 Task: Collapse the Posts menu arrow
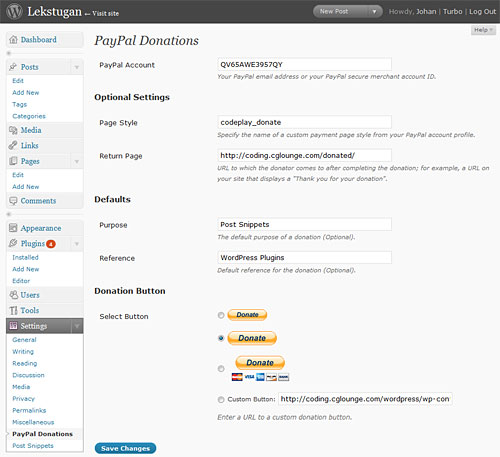click(77, 67)
